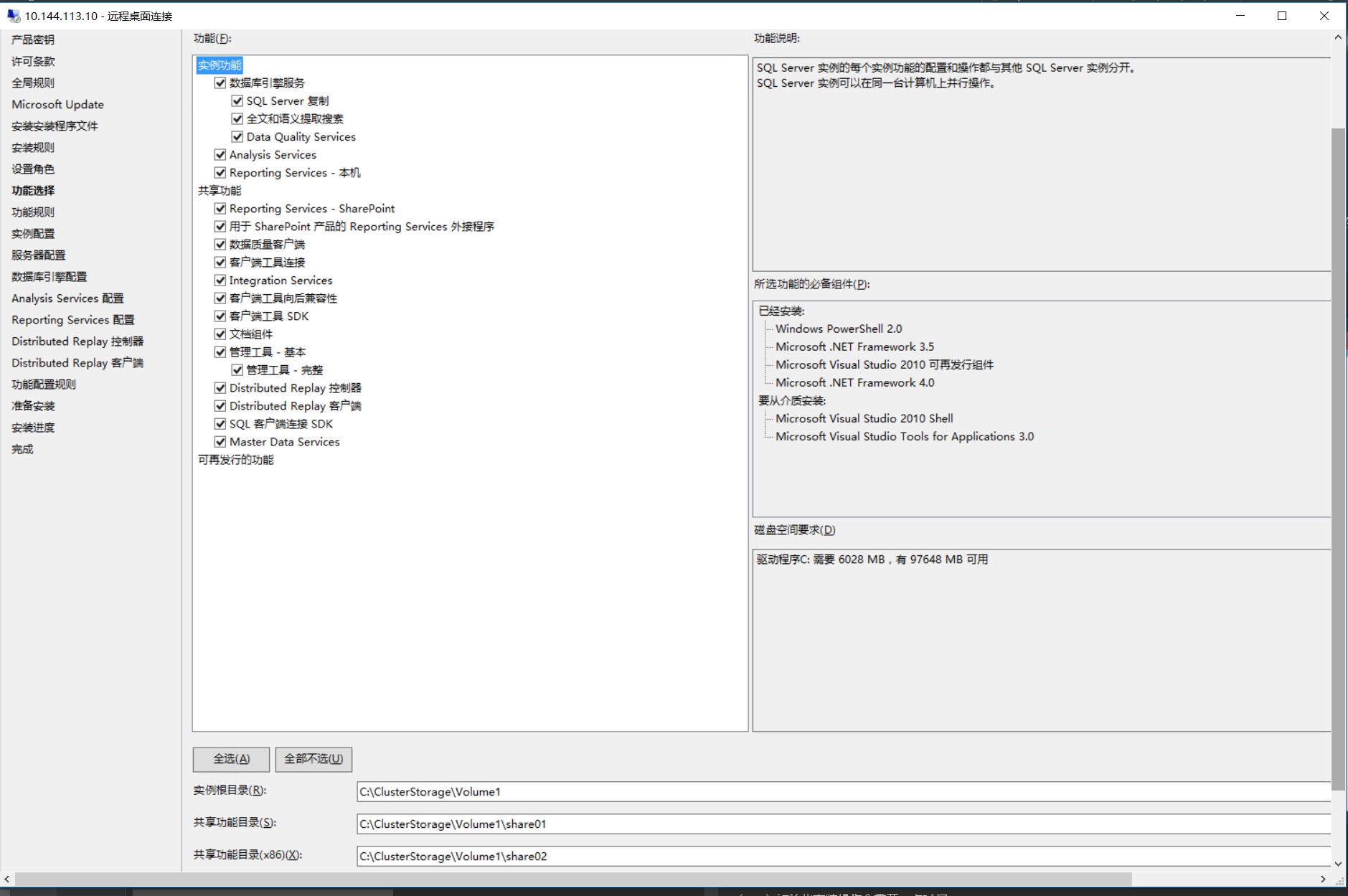Open 功能规则 step in sidebar

click(33, 212)
